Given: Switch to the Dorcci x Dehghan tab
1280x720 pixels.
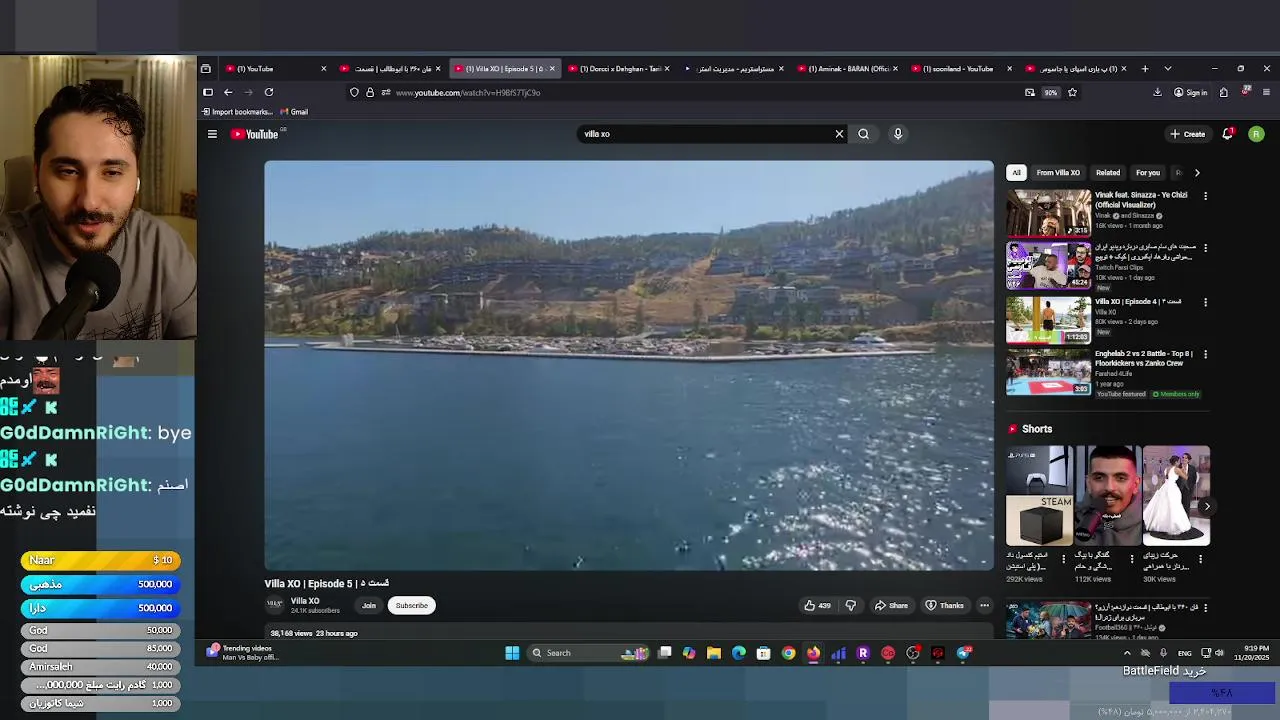Looking at the screenshot, I should (619, 69).
